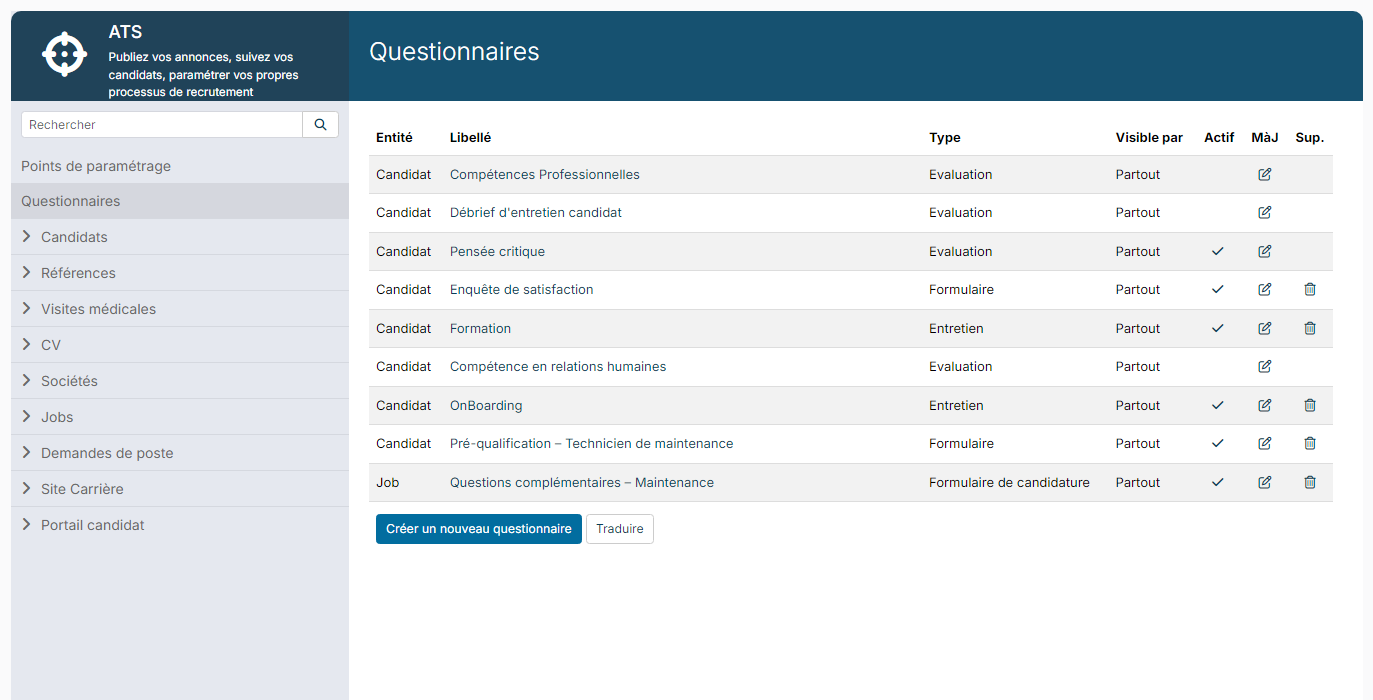Click the 'Entretien' cell on the OnBoarding row

[x=956, y=406]
